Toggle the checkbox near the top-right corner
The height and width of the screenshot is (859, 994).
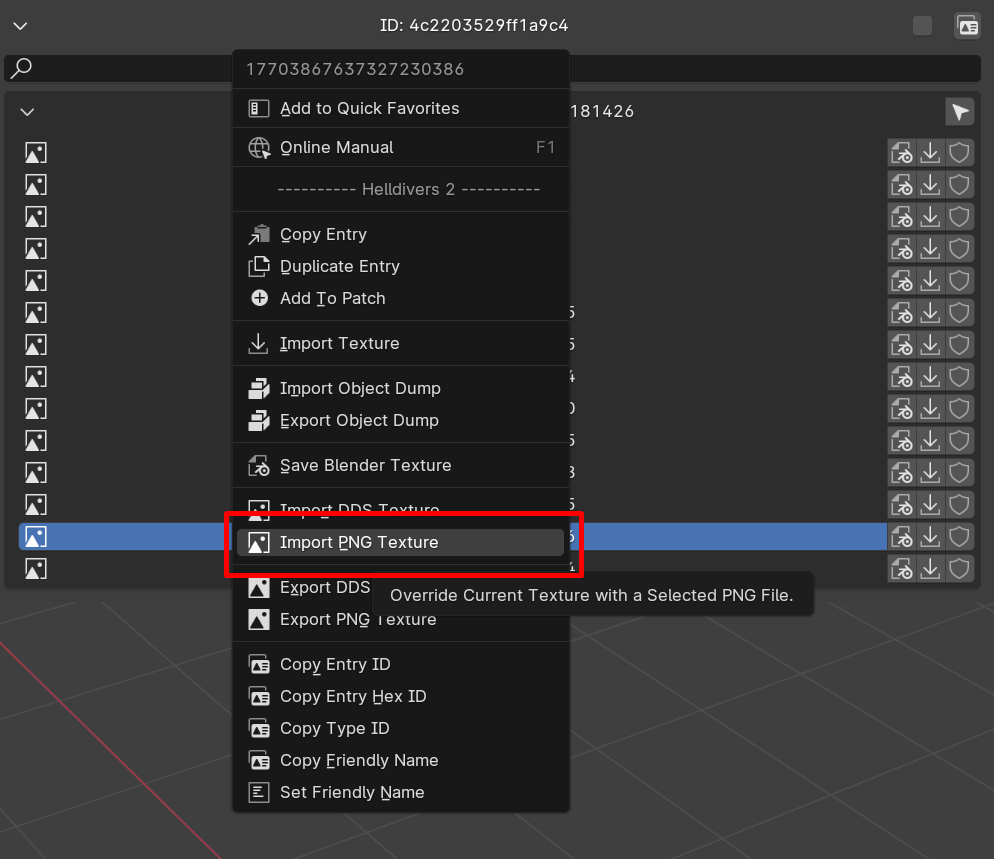(x=922, y=25)
